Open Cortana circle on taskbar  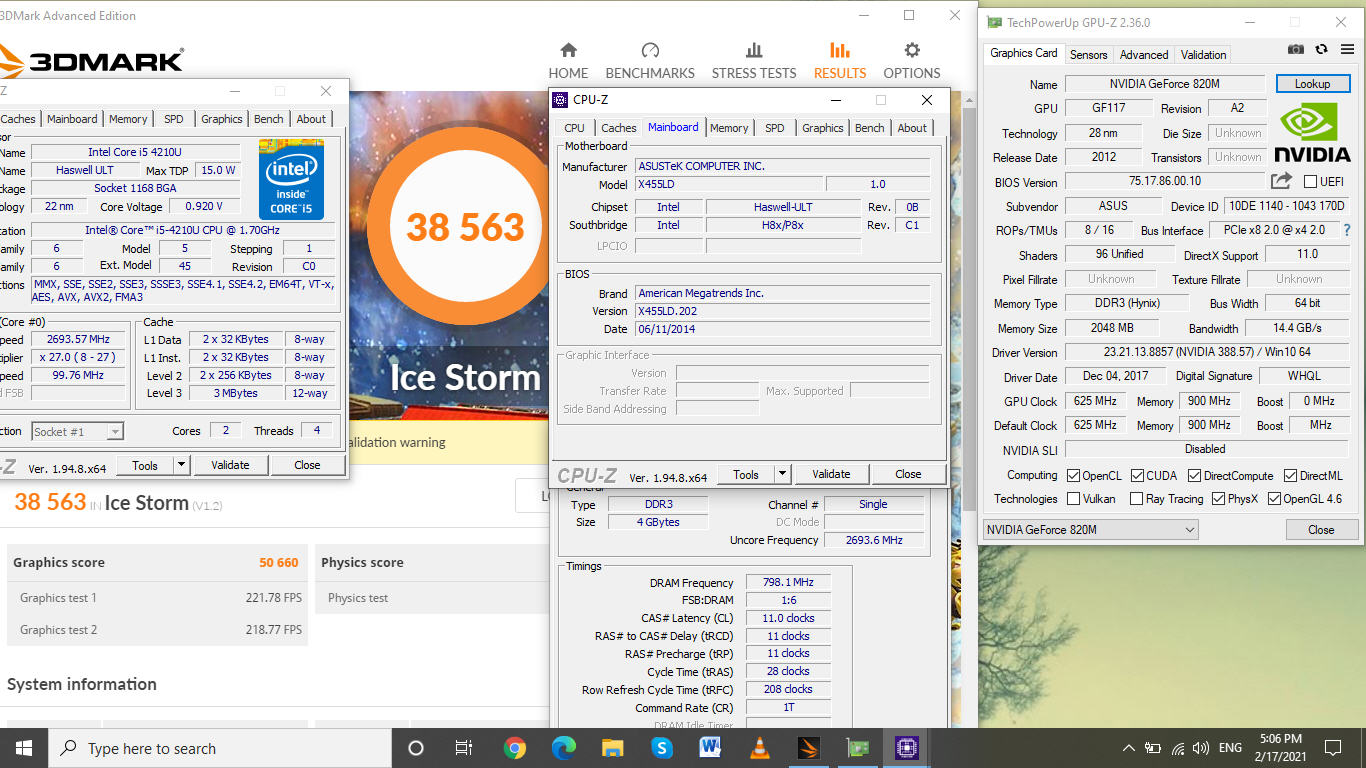(416, 748)
